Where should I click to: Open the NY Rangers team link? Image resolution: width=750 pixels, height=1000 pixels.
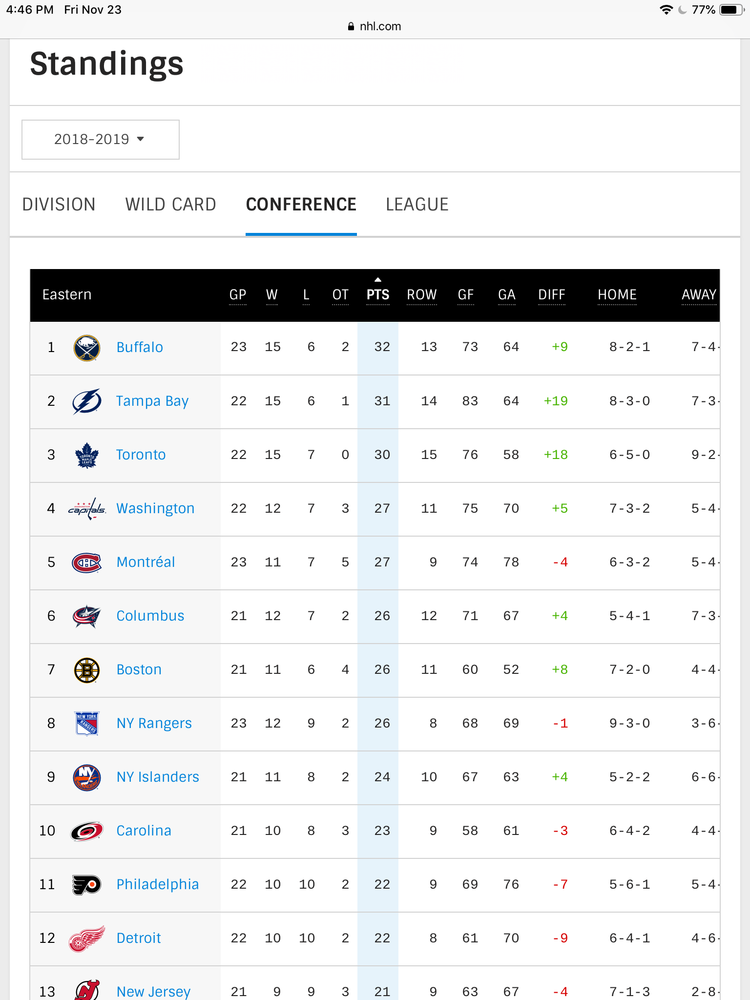[x=154, y=723]
